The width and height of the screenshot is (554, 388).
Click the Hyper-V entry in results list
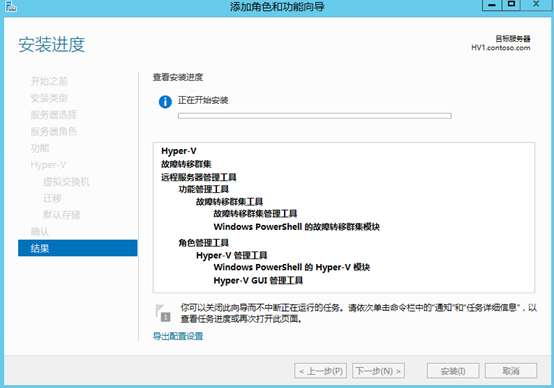[x=179, y=151]
